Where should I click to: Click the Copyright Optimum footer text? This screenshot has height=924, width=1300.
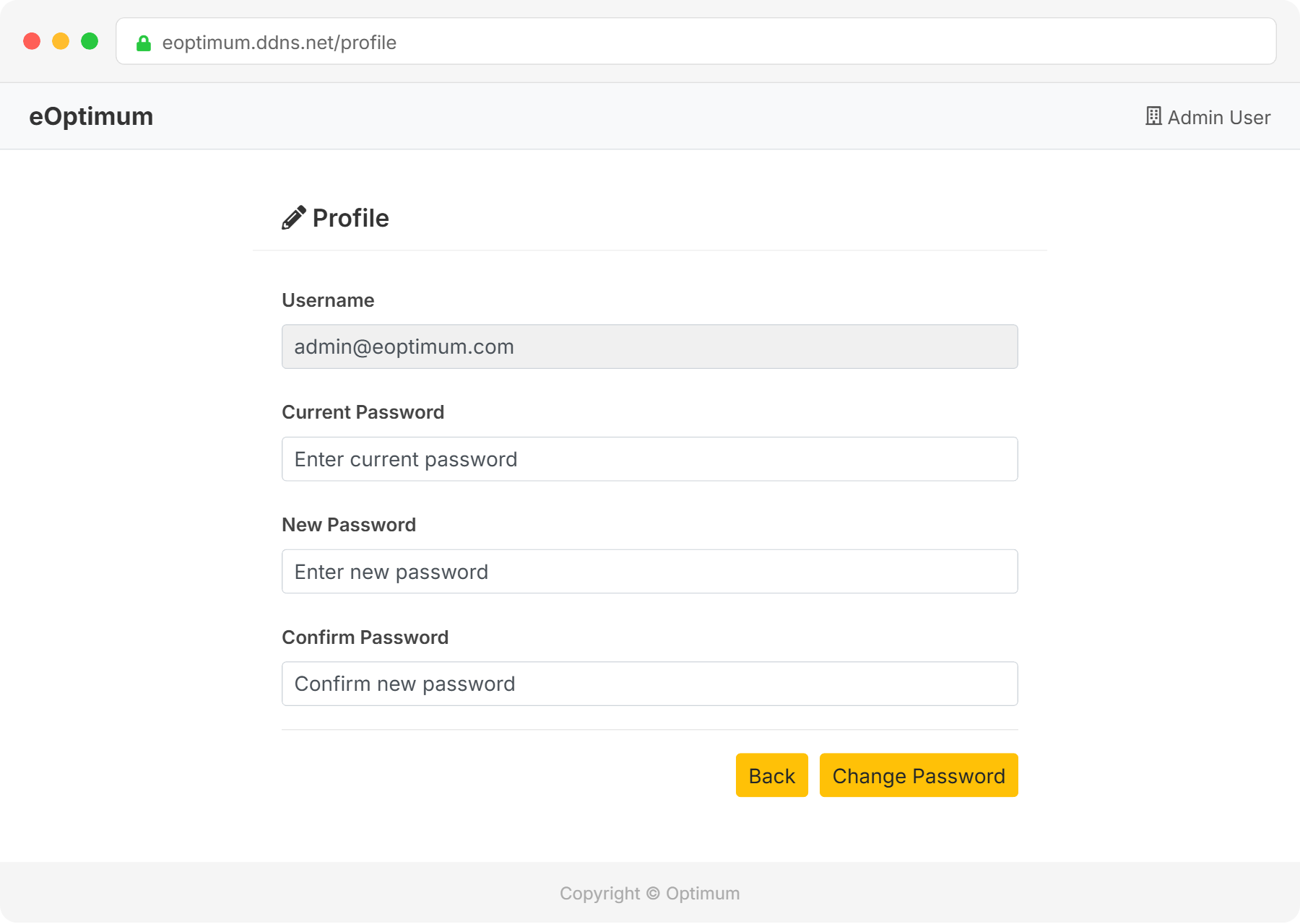click(649, 894)
